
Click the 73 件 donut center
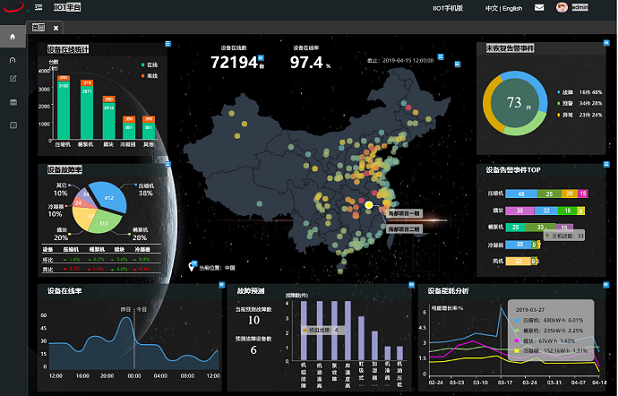(515, 103)
